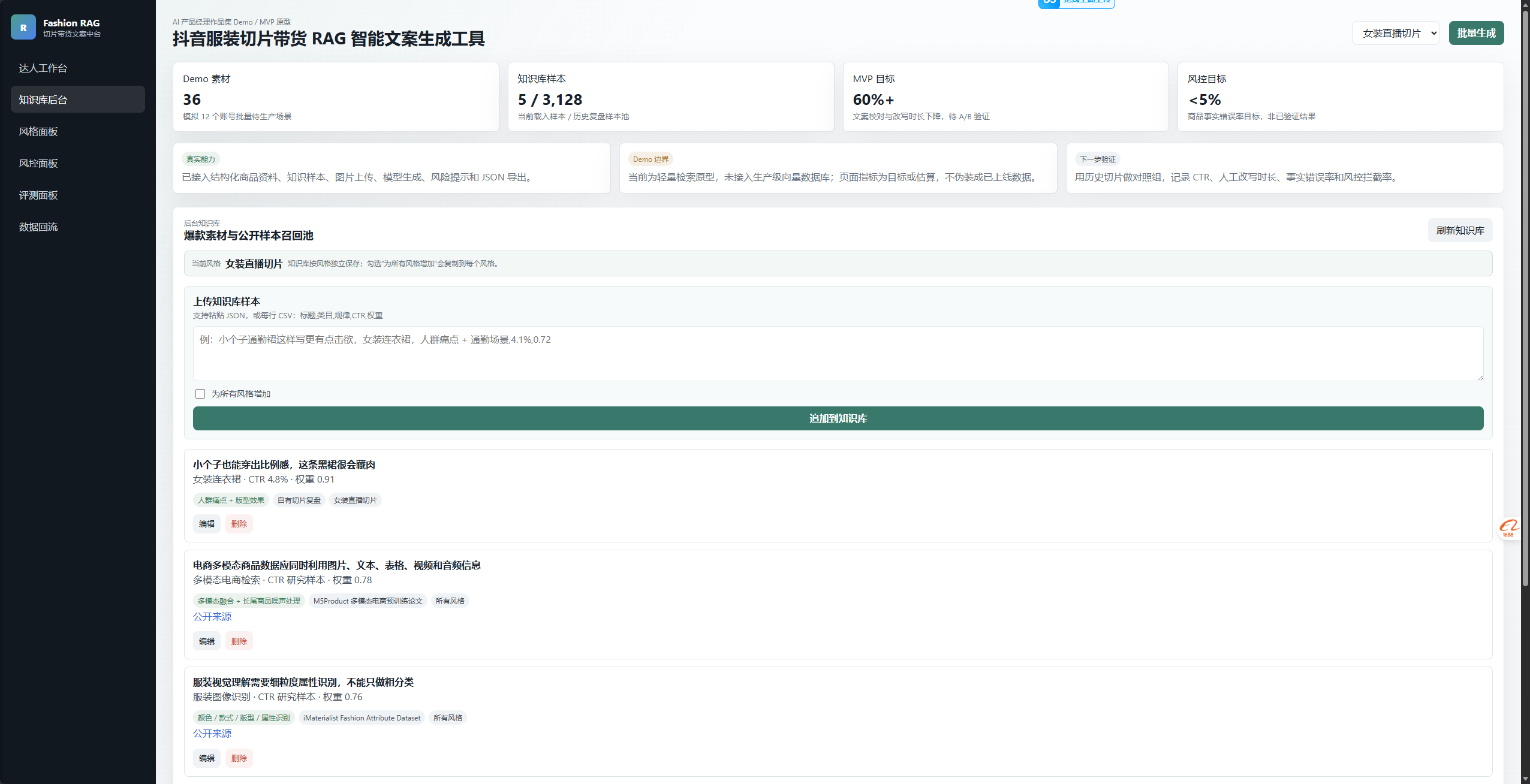Delete the 服装视觉理解 sample
Viewport: 1530px width, 784px height.
[239, 758]
